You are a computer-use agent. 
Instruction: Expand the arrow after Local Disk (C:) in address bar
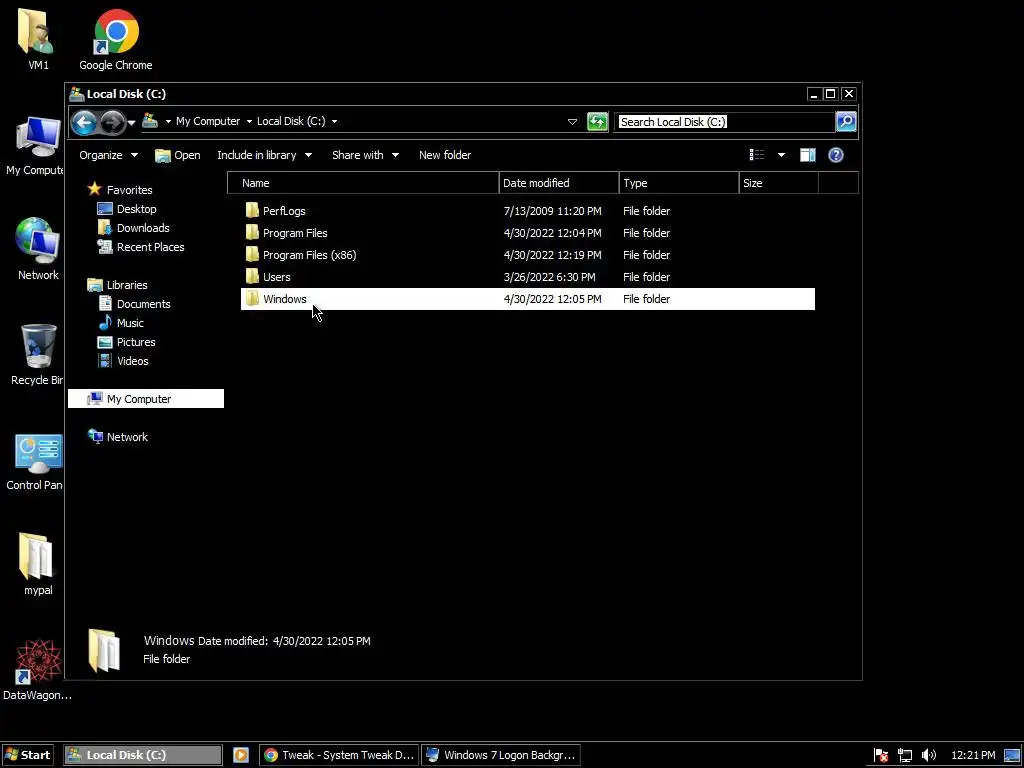point(334,121)
